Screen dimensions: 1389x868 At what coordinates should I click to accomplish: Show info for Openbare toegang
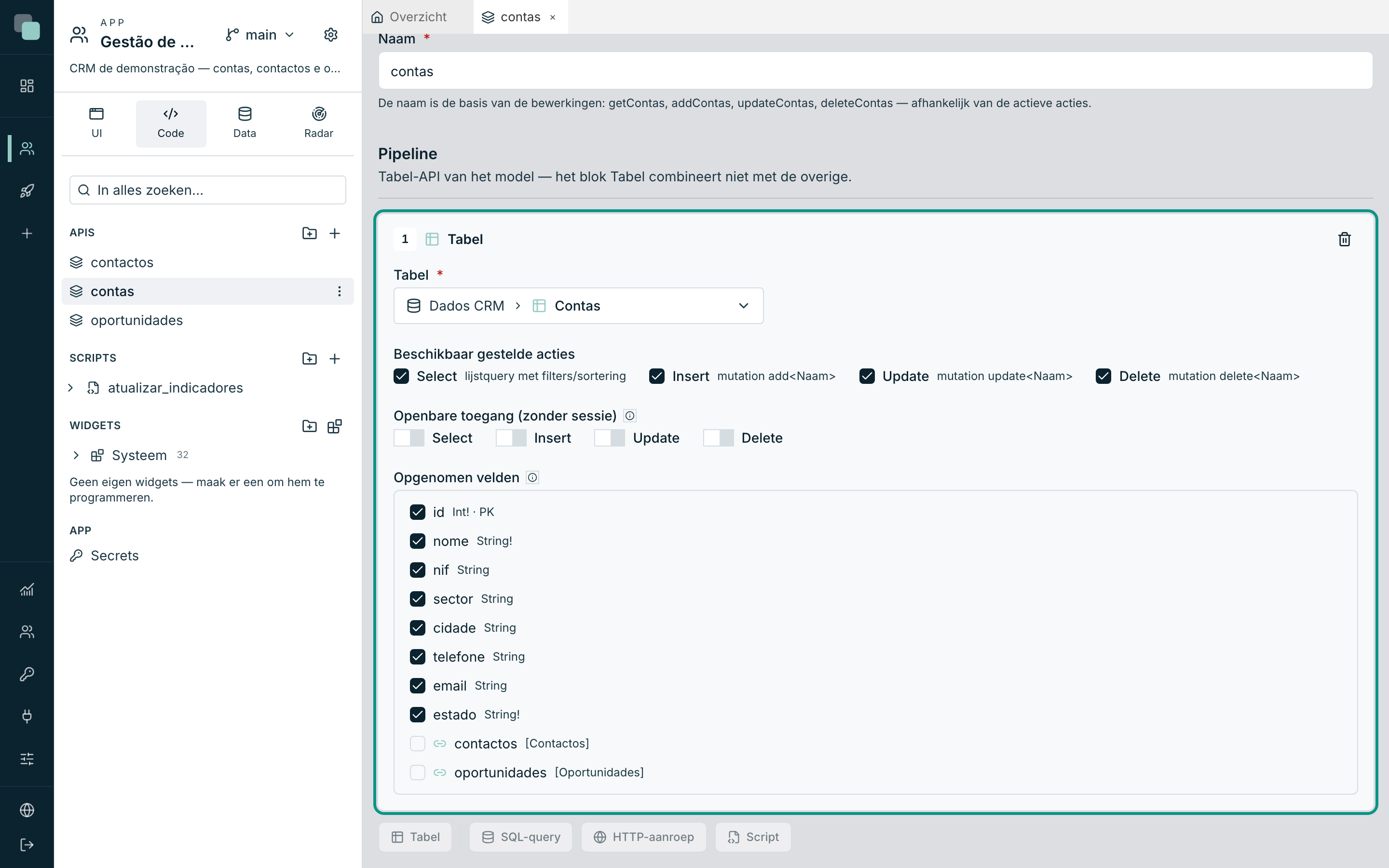pos(630,416)
